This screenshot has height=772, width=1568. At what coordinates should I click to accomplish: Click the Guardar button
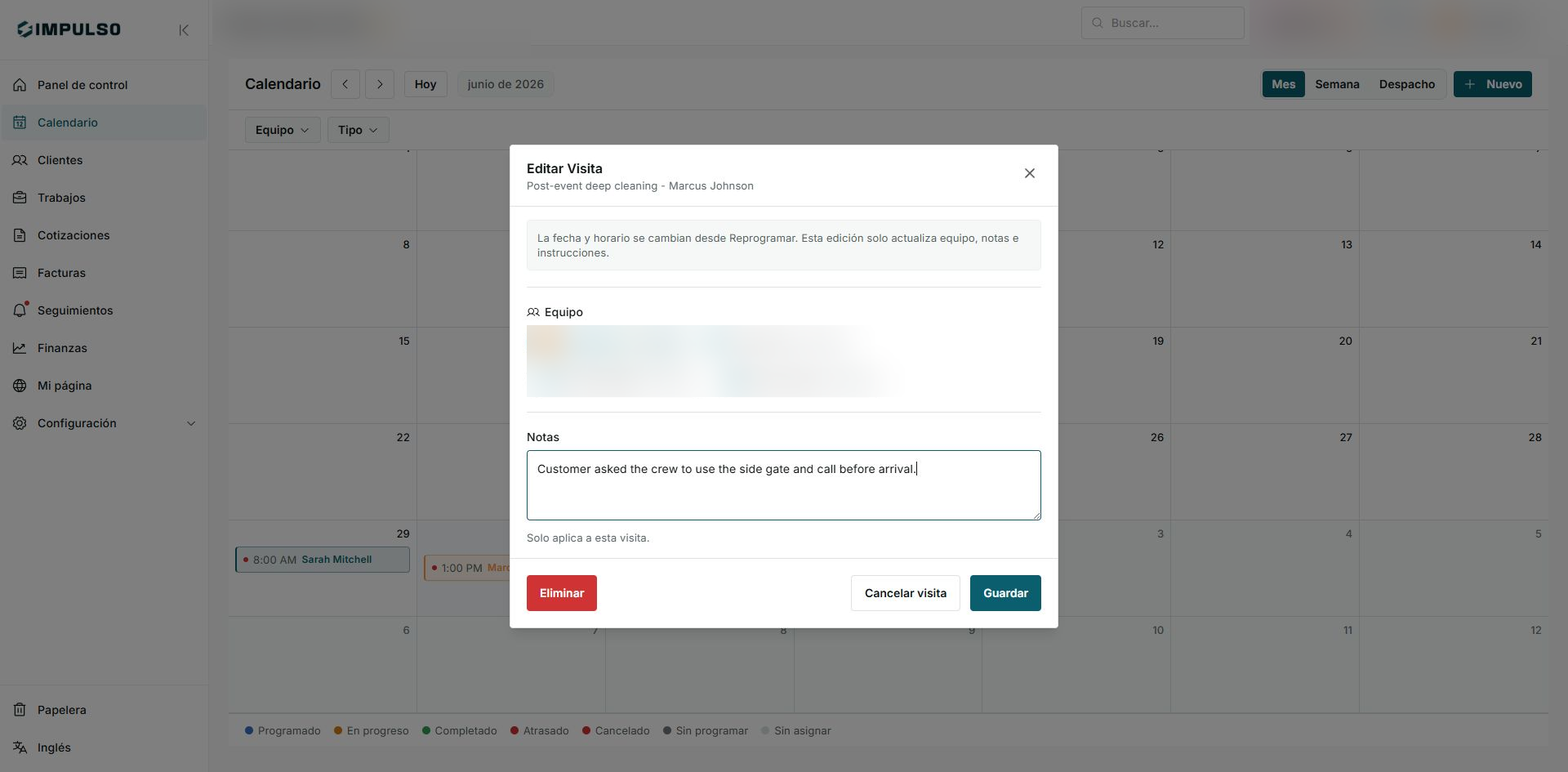pyautogui.click(x=1005, y=593)
